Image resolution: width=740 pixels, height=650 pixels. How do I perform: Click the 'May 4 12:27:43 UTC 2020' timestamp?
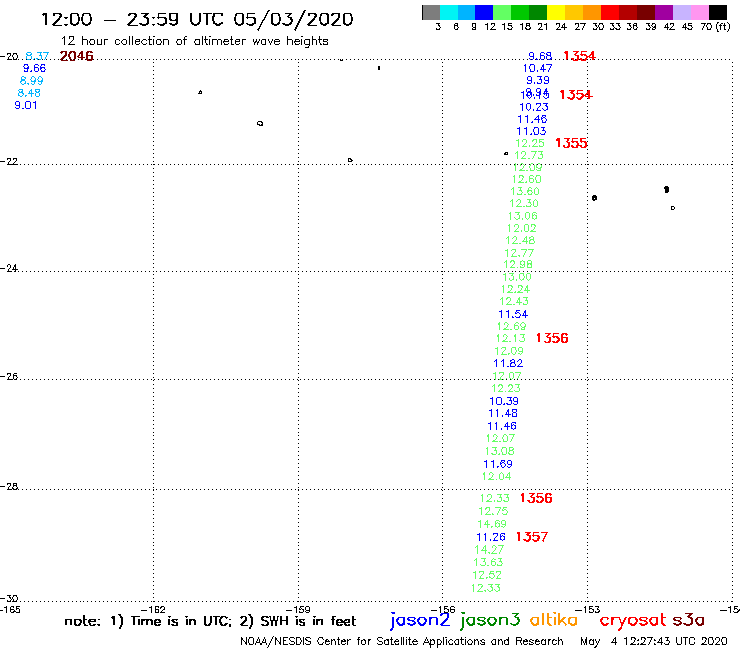click(x=654, y=641)
